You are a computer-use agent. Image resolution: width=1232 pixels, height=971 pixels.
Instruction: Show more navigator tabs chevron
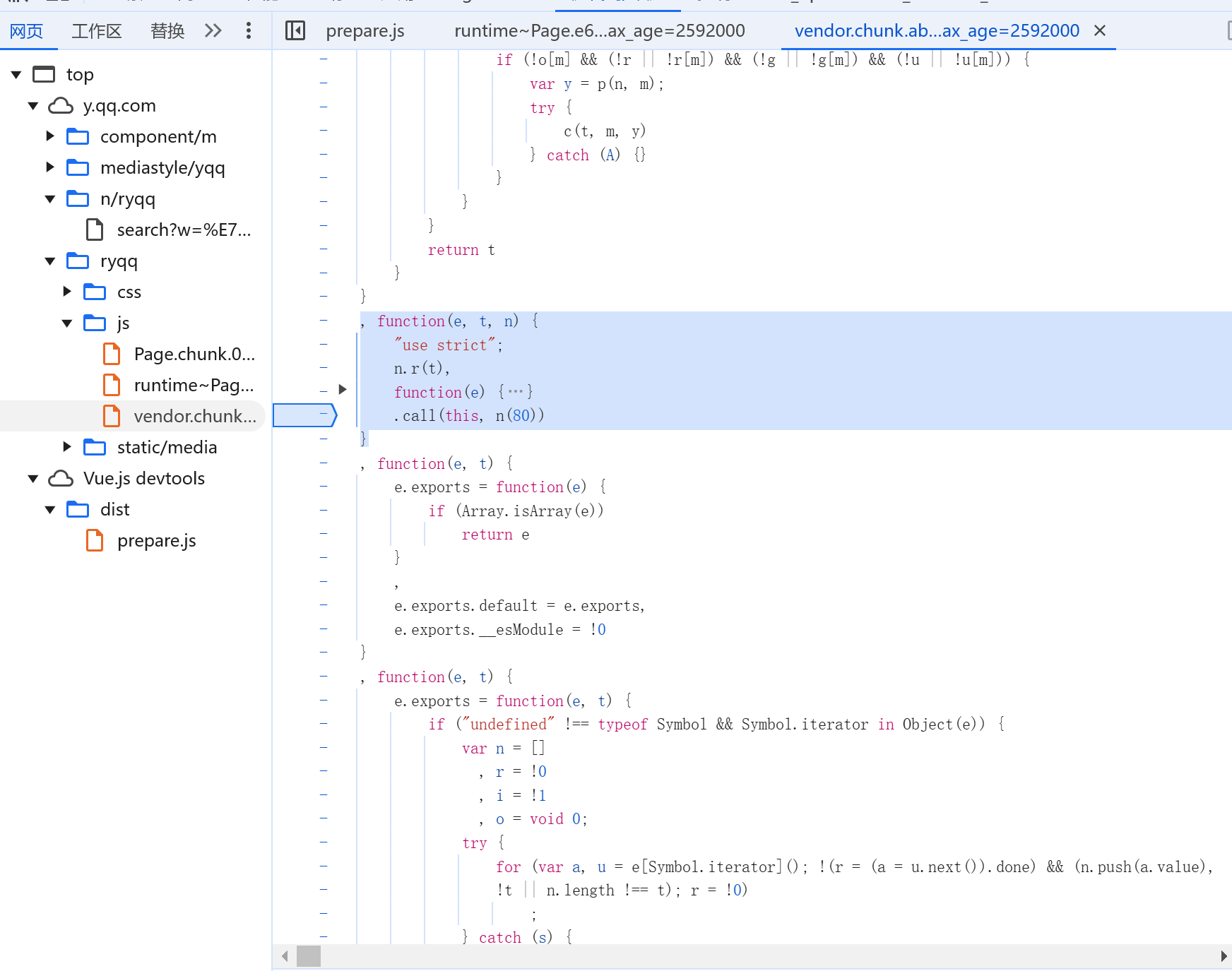coord(213,30)
